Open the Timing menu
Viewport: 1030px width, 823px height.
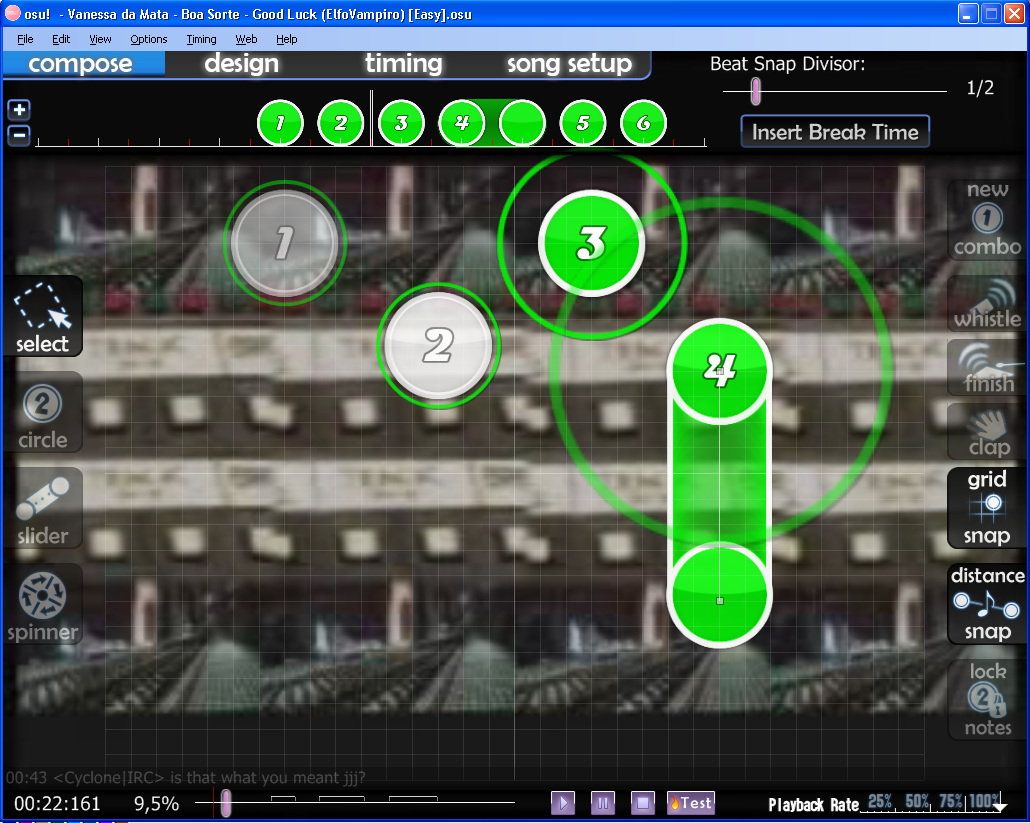pyautogui.click(x=201, y=39)
